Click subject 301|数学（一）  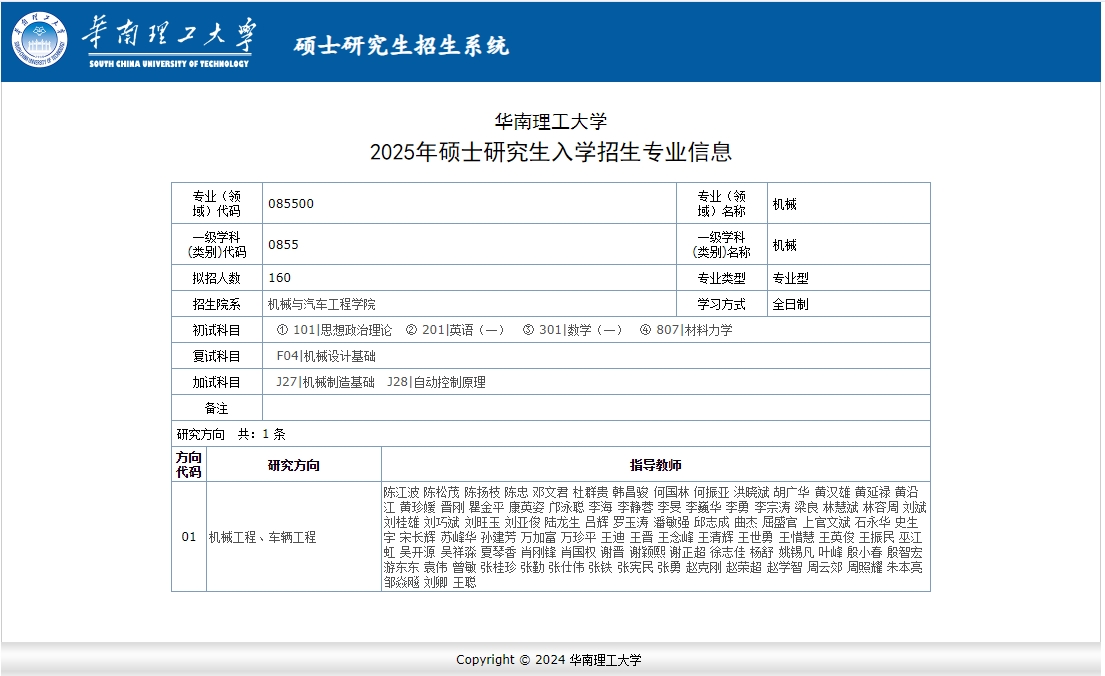pos(581,330)
